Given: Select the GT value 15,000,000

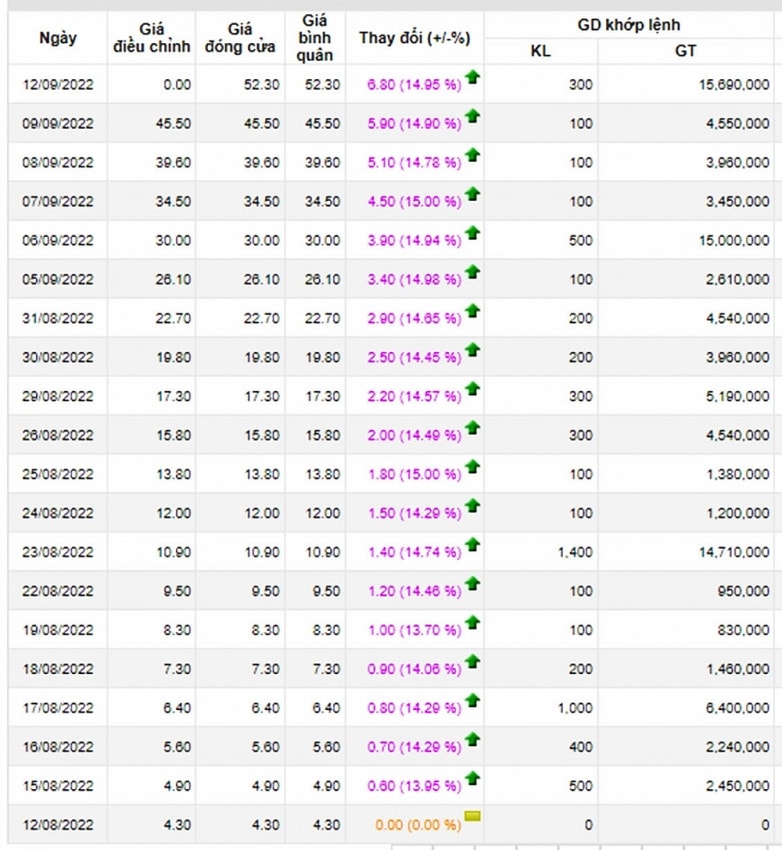Looking at the screenshot, I should pos(734,241).
